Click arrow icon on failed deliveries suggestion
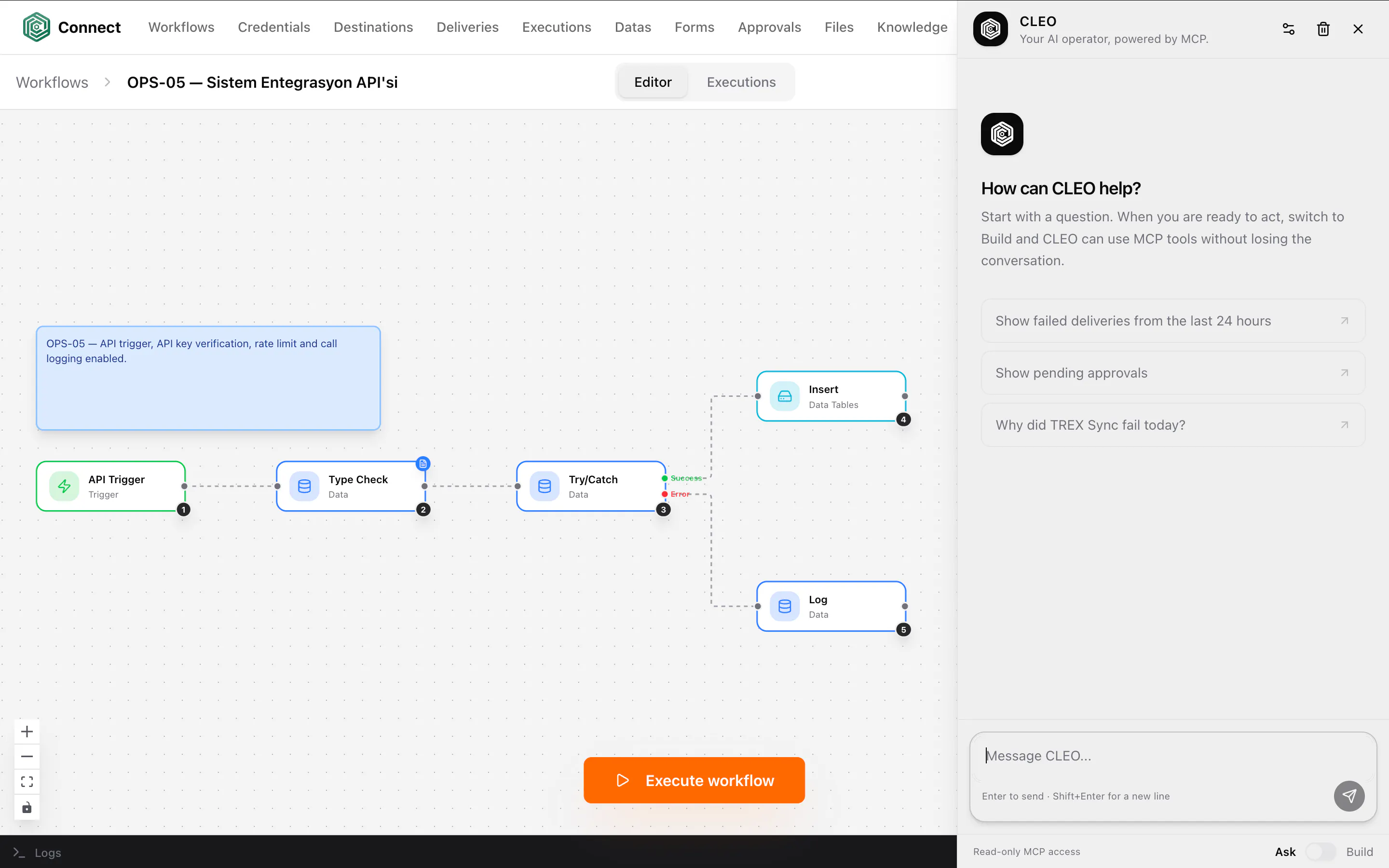The image size is (1389, 868). (1344, 320)
